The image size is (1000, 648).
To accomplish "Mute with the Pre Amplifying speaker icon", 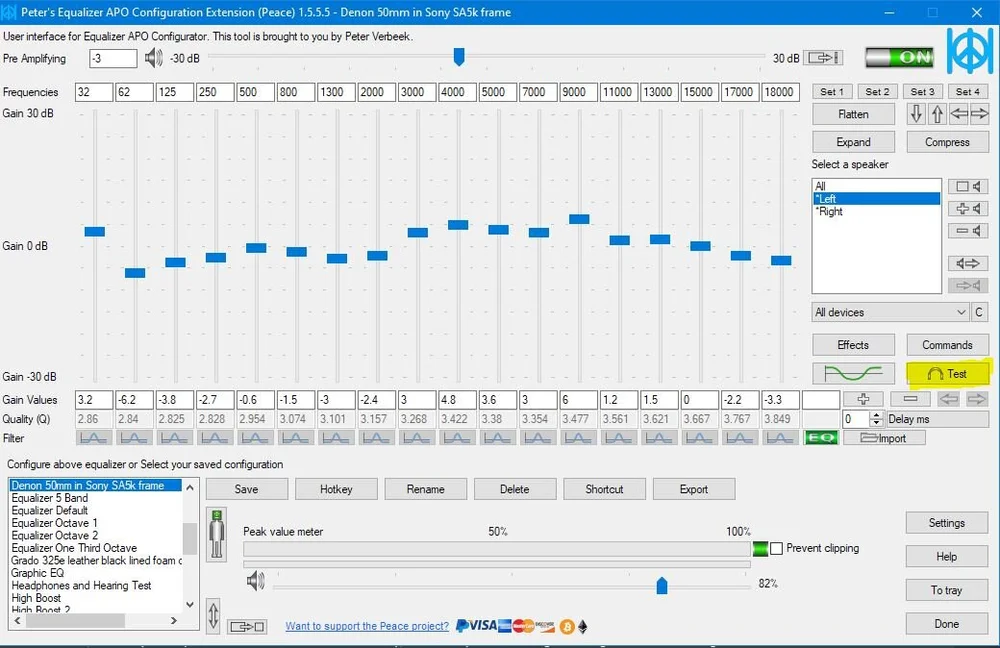I will point(153,58).
